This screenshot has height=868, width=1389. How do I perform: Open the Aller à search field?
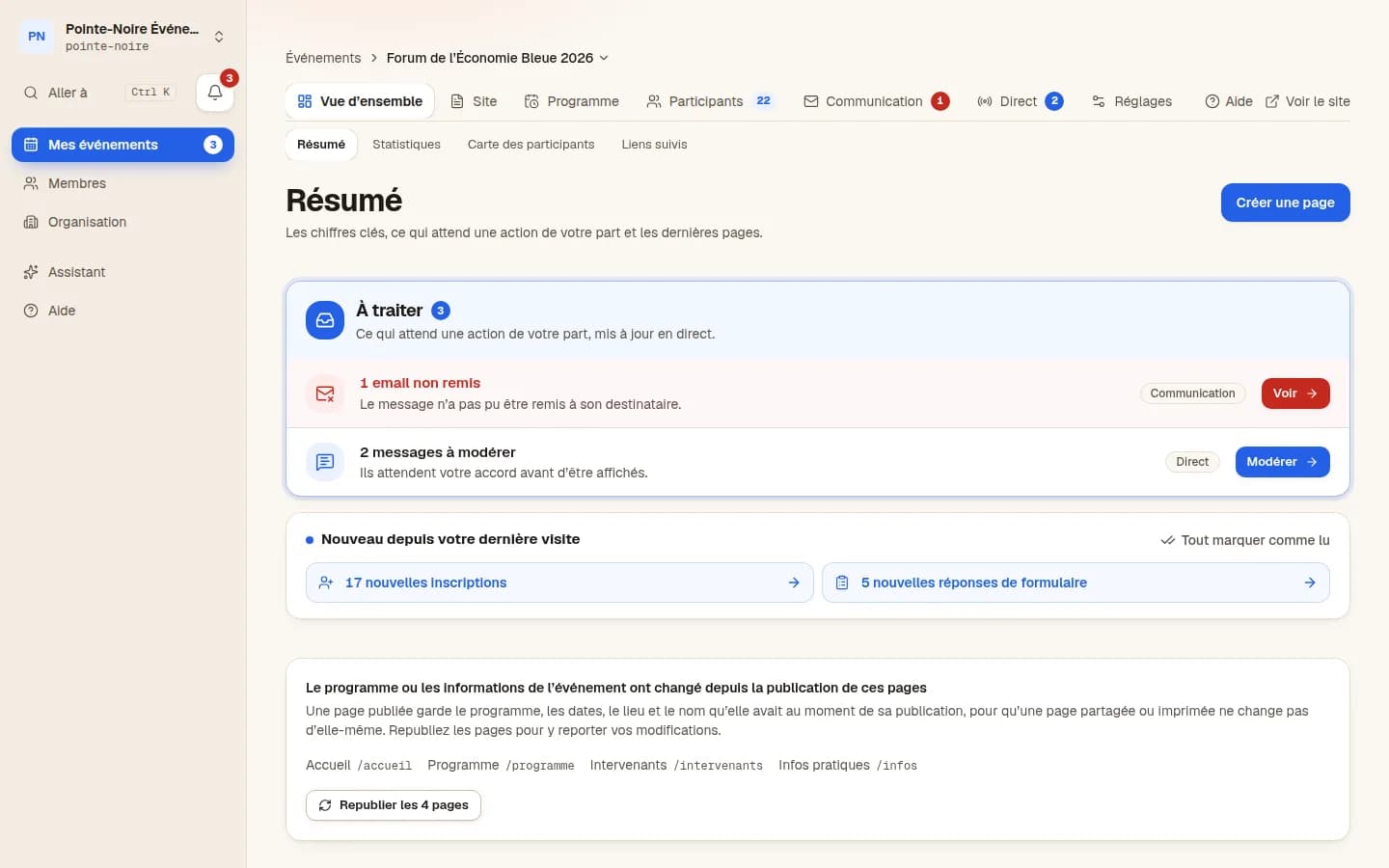tap(99, 93)
